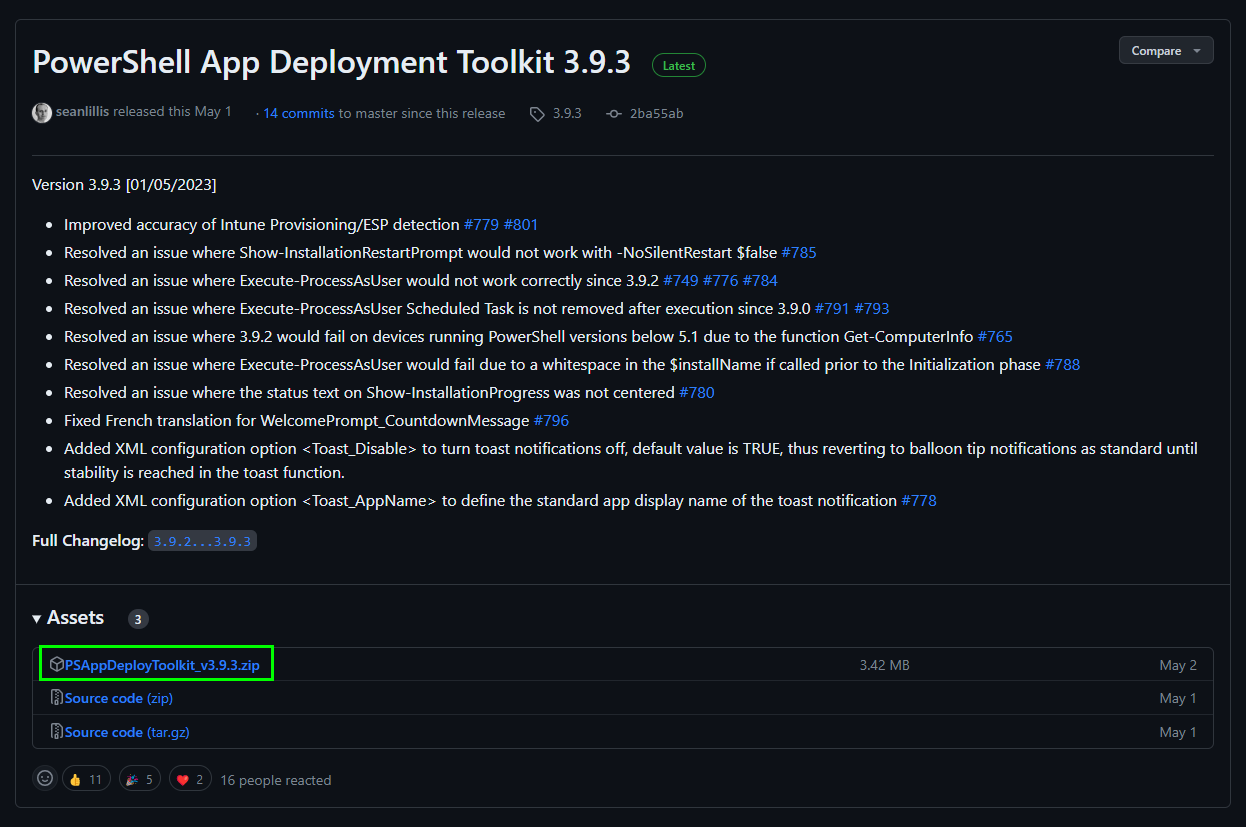Open issue #778 for Toast_AppName

tap(918, 501)
